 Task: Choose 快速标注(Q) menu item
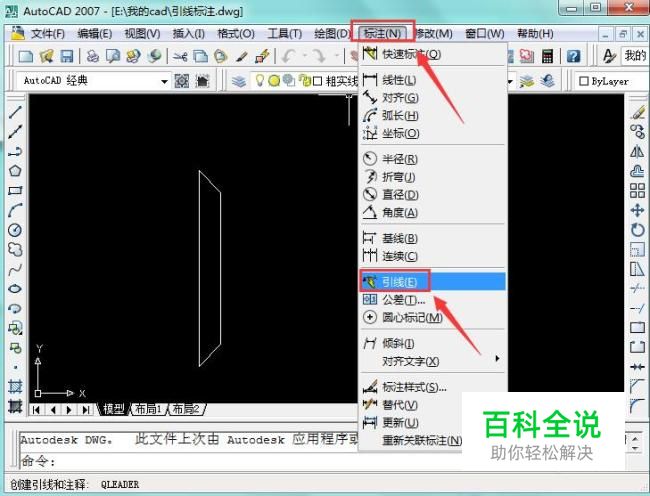pos(433,54)
